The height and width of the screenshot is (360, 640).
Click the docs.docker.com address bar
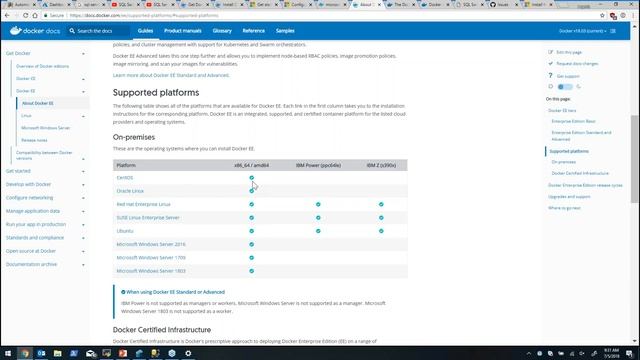(x=318, y=16)
